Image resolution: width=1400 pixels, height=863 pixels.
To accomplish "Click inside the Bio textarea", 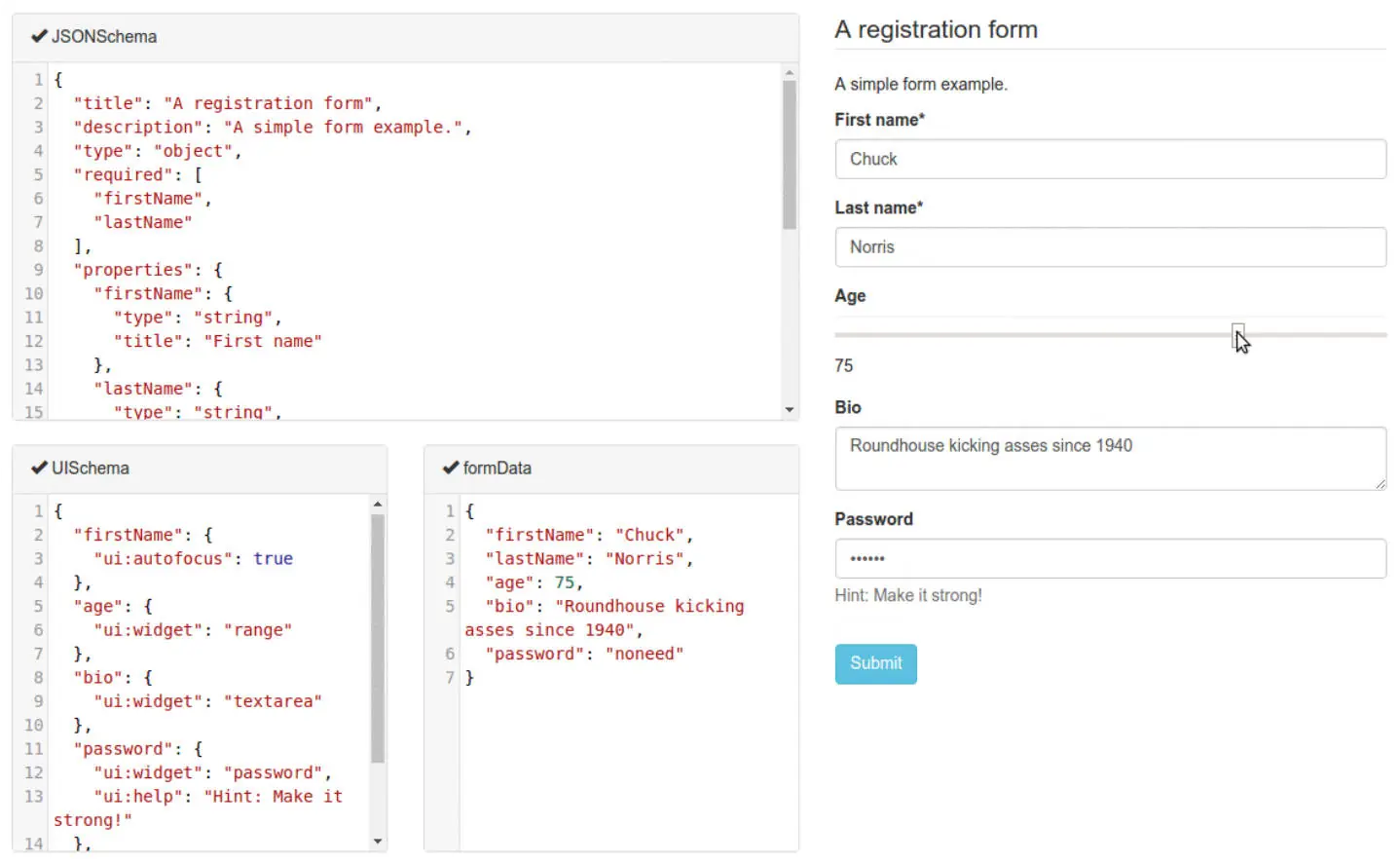I will 1110,458.
